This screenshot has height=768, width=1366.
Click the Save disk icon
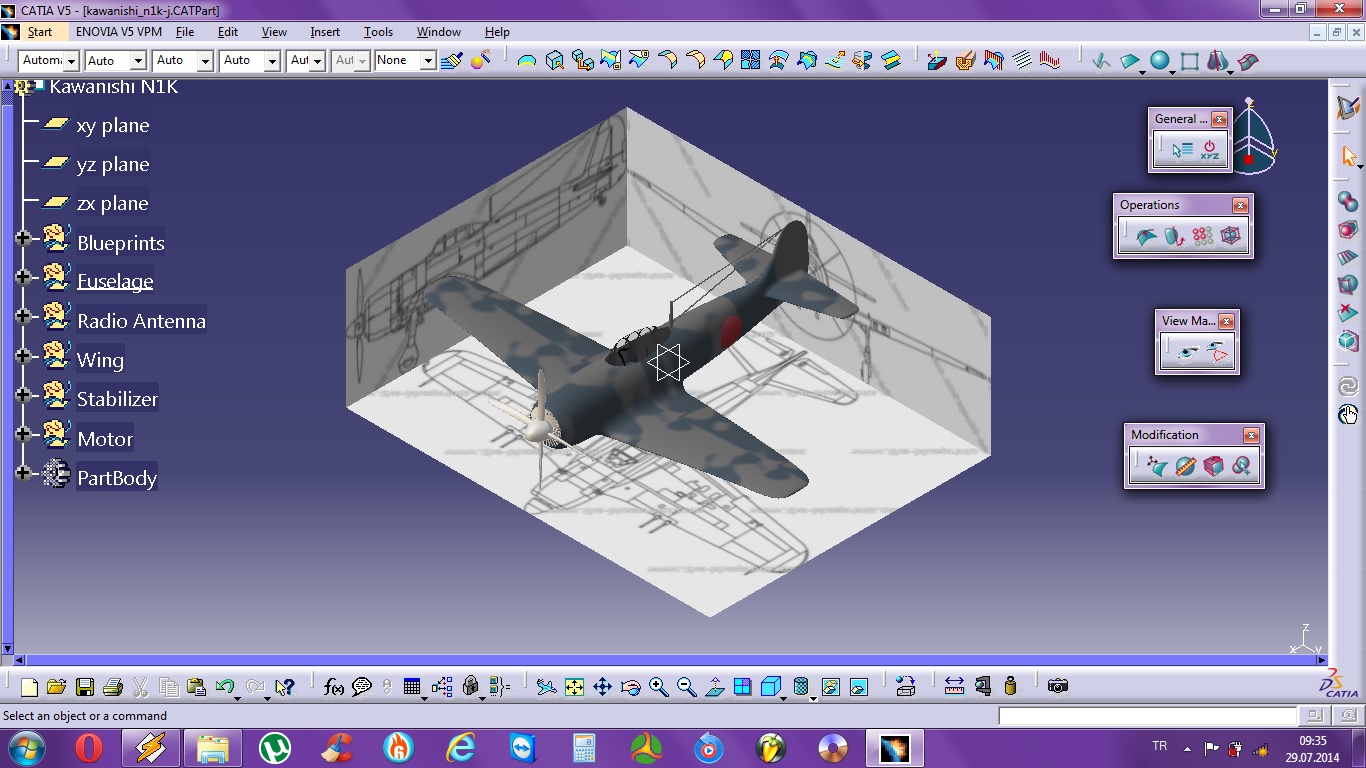84,687
